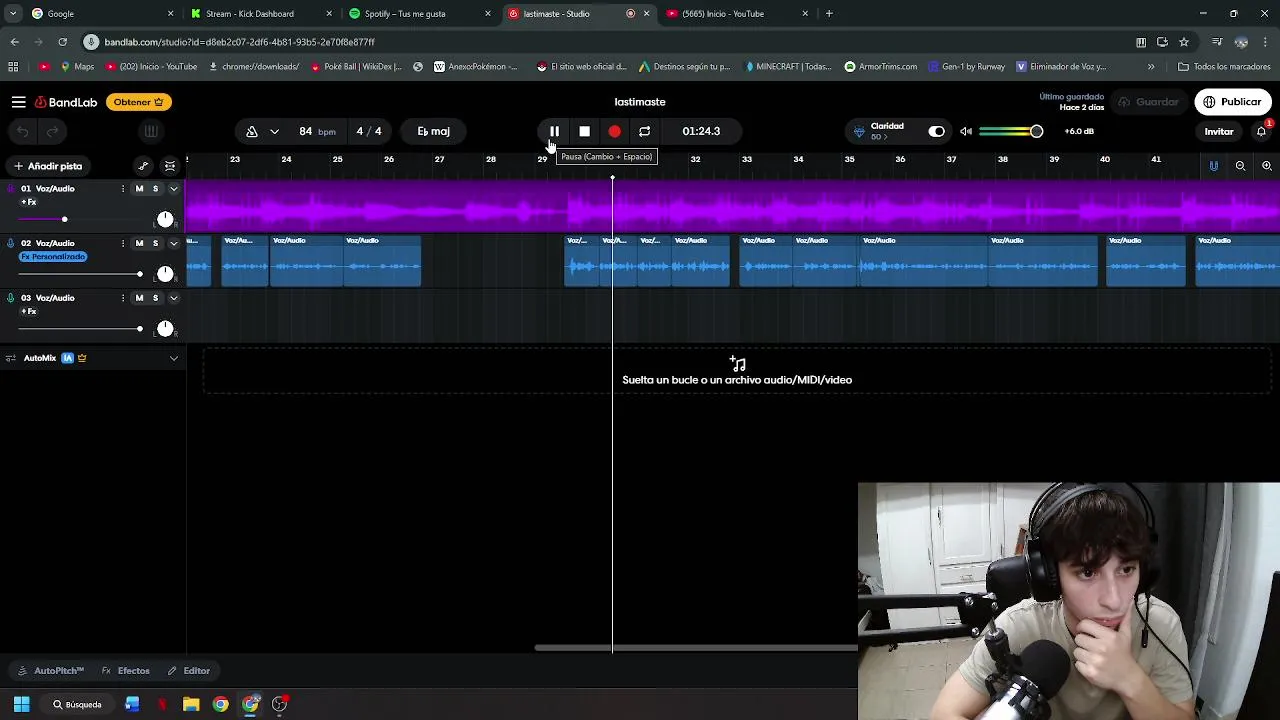Open the AutoPitch tab

[x=51, y=671]
